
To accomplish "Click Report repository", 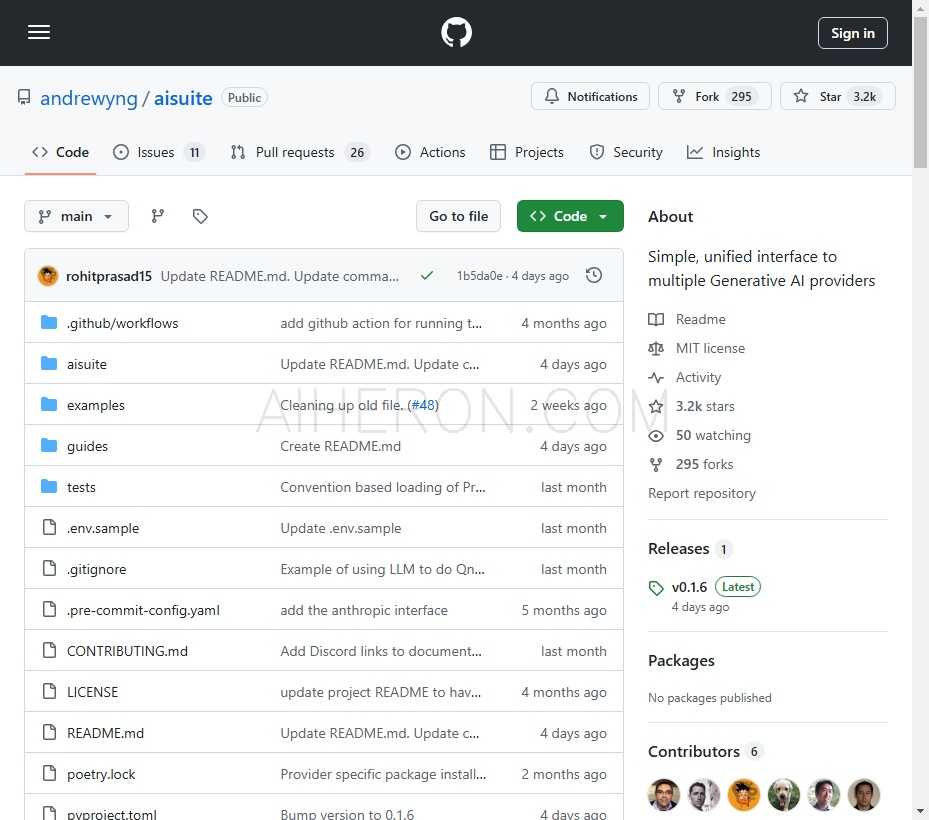I will pos(702,494).
